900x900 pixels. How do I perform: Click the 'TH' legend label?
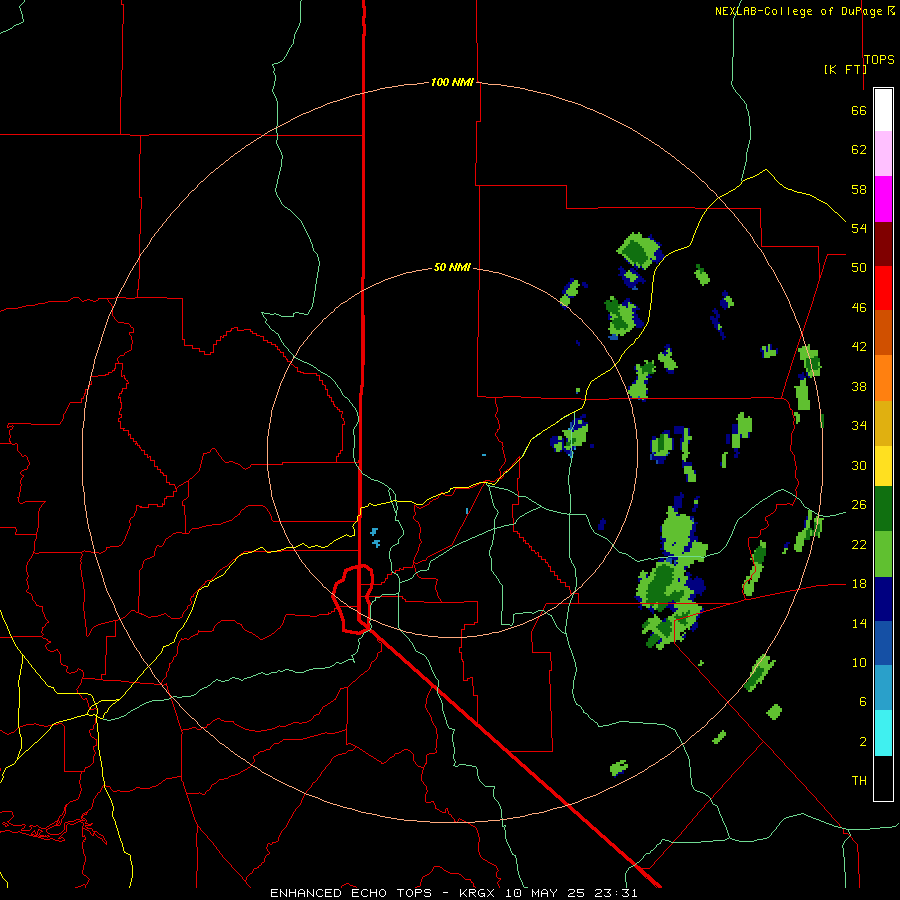click(x=859, y=781)
